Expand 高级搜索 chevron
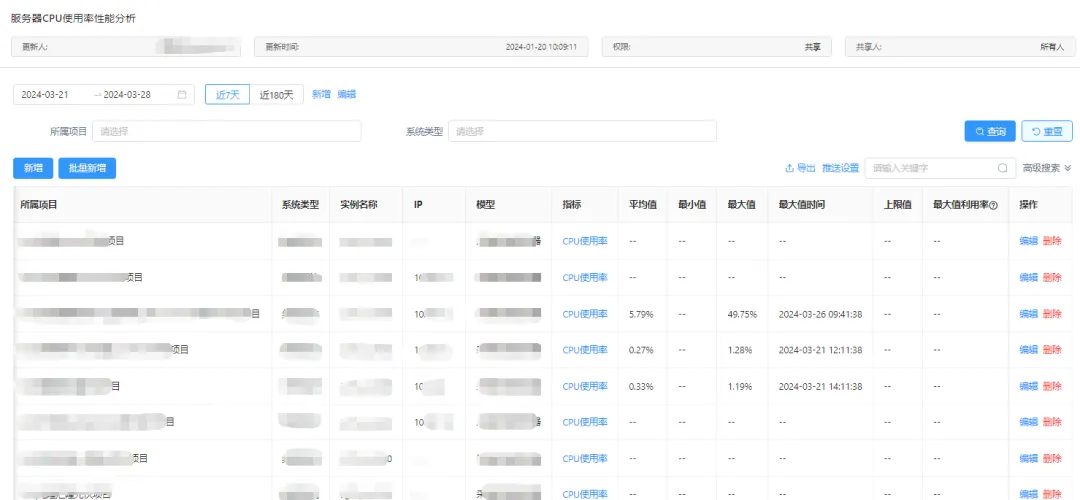This screenshot has height=500, width=1080. click(x=1067, y=168)
